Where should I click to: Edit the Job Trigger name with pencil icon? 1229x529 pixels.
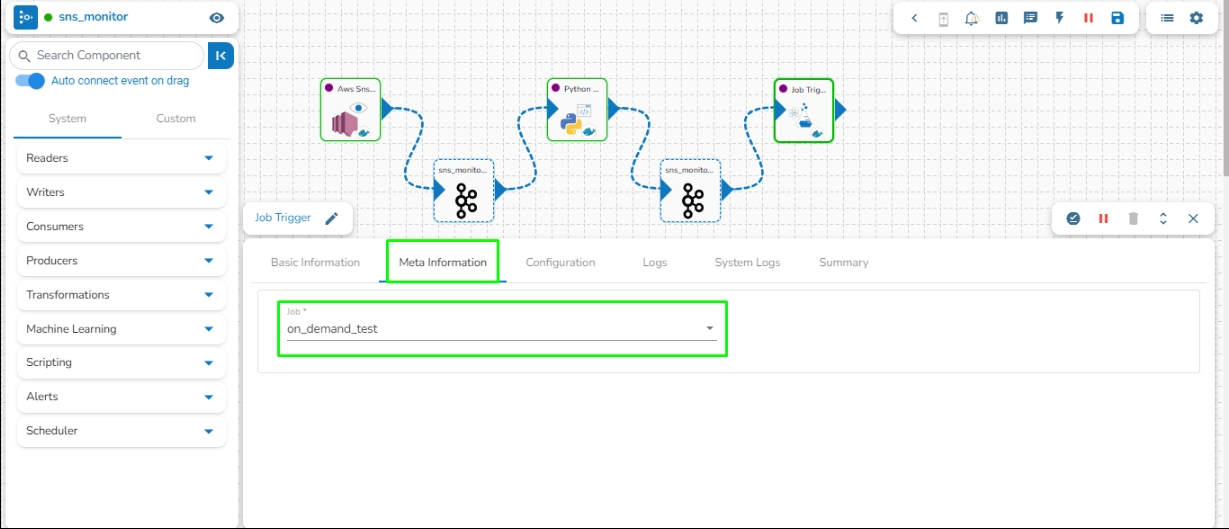332,218
